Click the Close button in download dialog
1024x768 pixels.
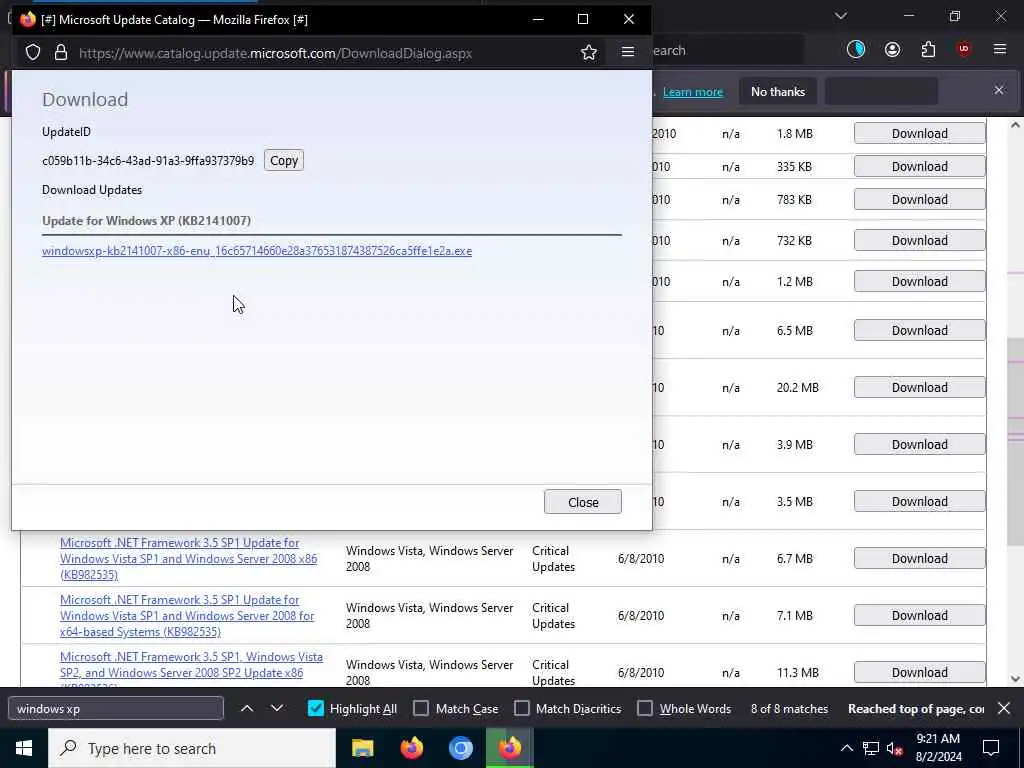pos(583,502)
